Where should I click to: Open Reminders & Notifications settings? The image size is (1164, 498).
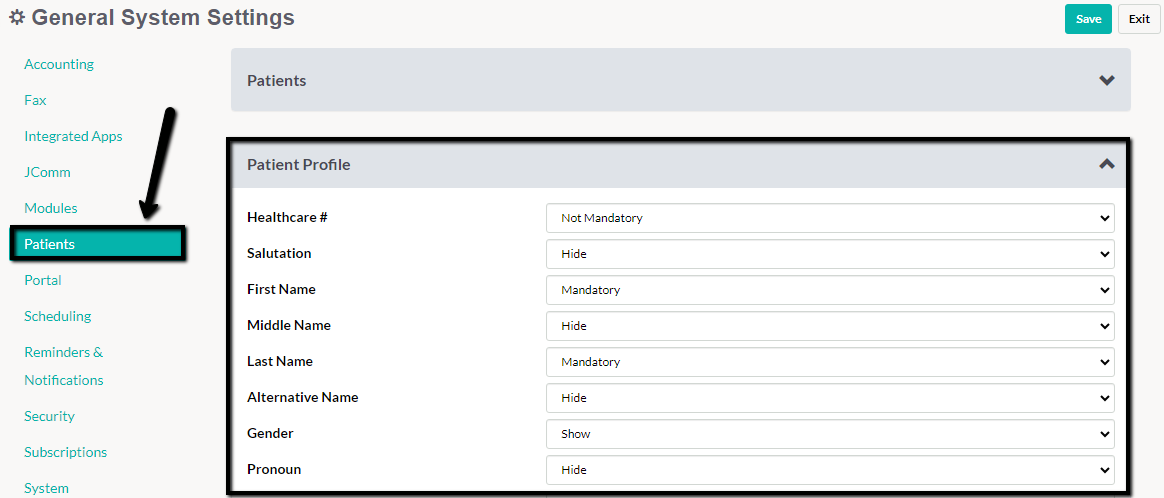click(64, 366)
